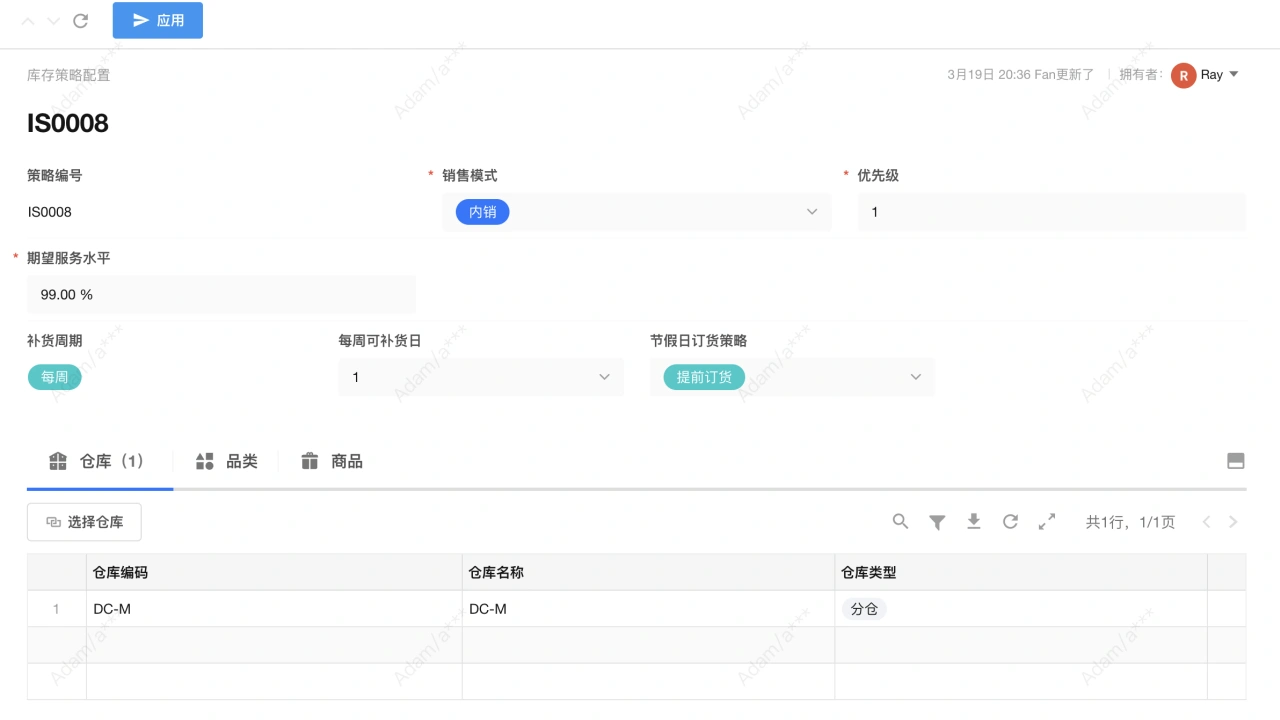
Task: Click the 选择仓库 button
Action: click(x=84, y=521)
